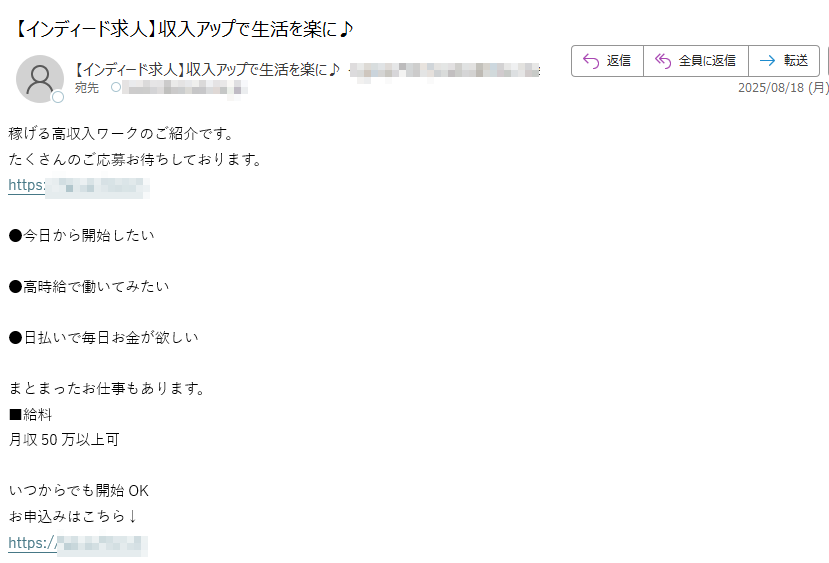Click the salary text 月収 50 万以上可
This screenshot has width=829, height=563.
point(64,440)
